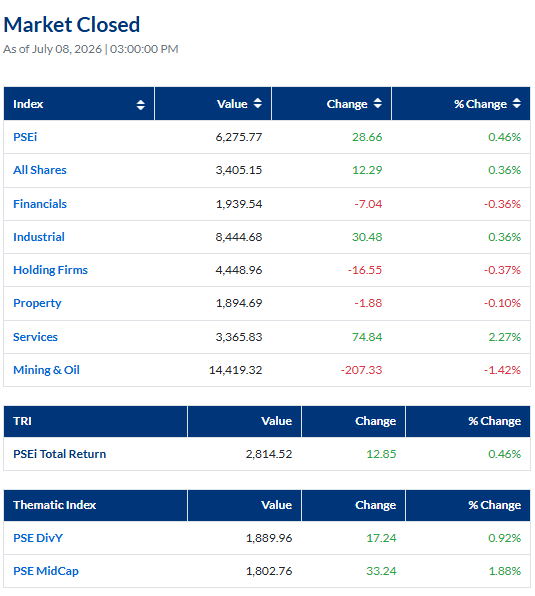Select Services value 3,365.83
Image resolution: width=535 pixels, height=596 pixels.
click(x=239, y=337)
